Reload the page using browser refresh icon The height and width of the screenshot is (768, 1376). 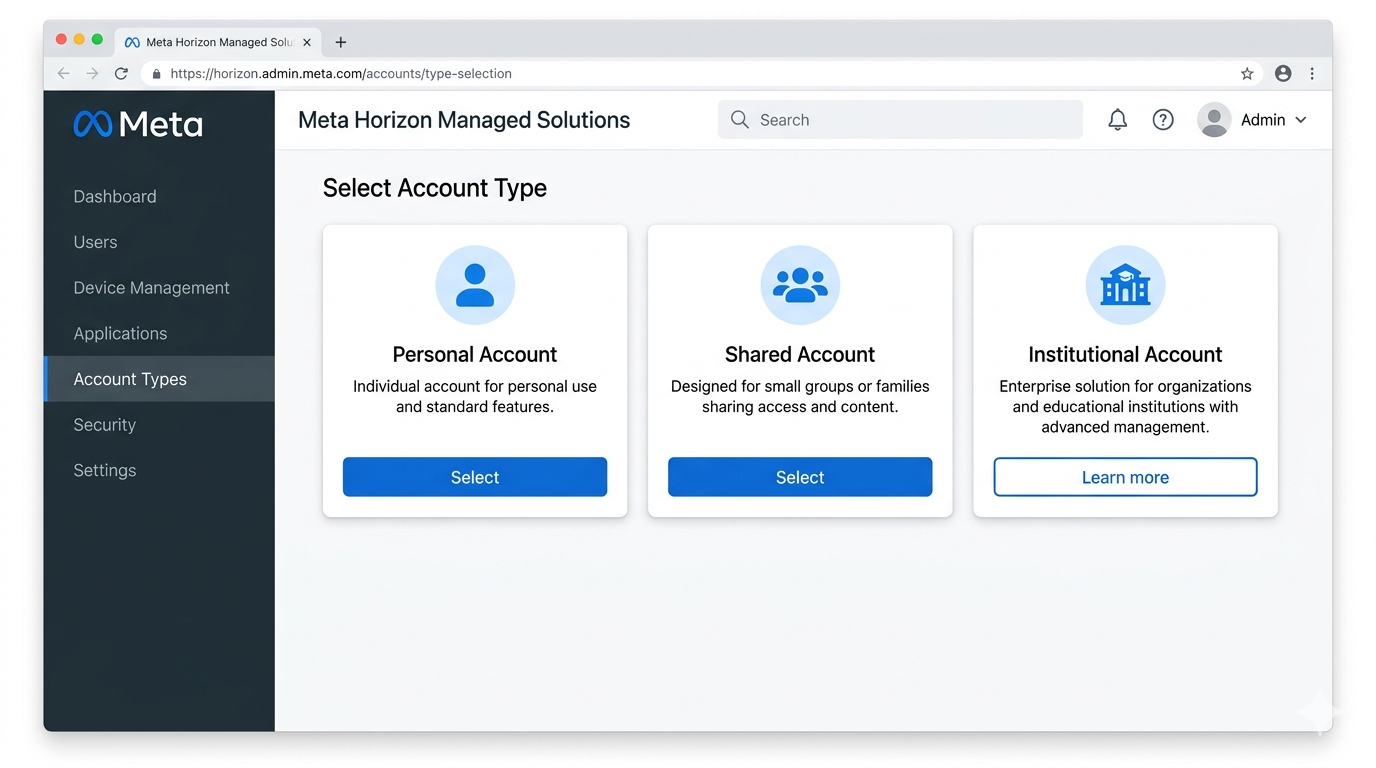point(121,74)
